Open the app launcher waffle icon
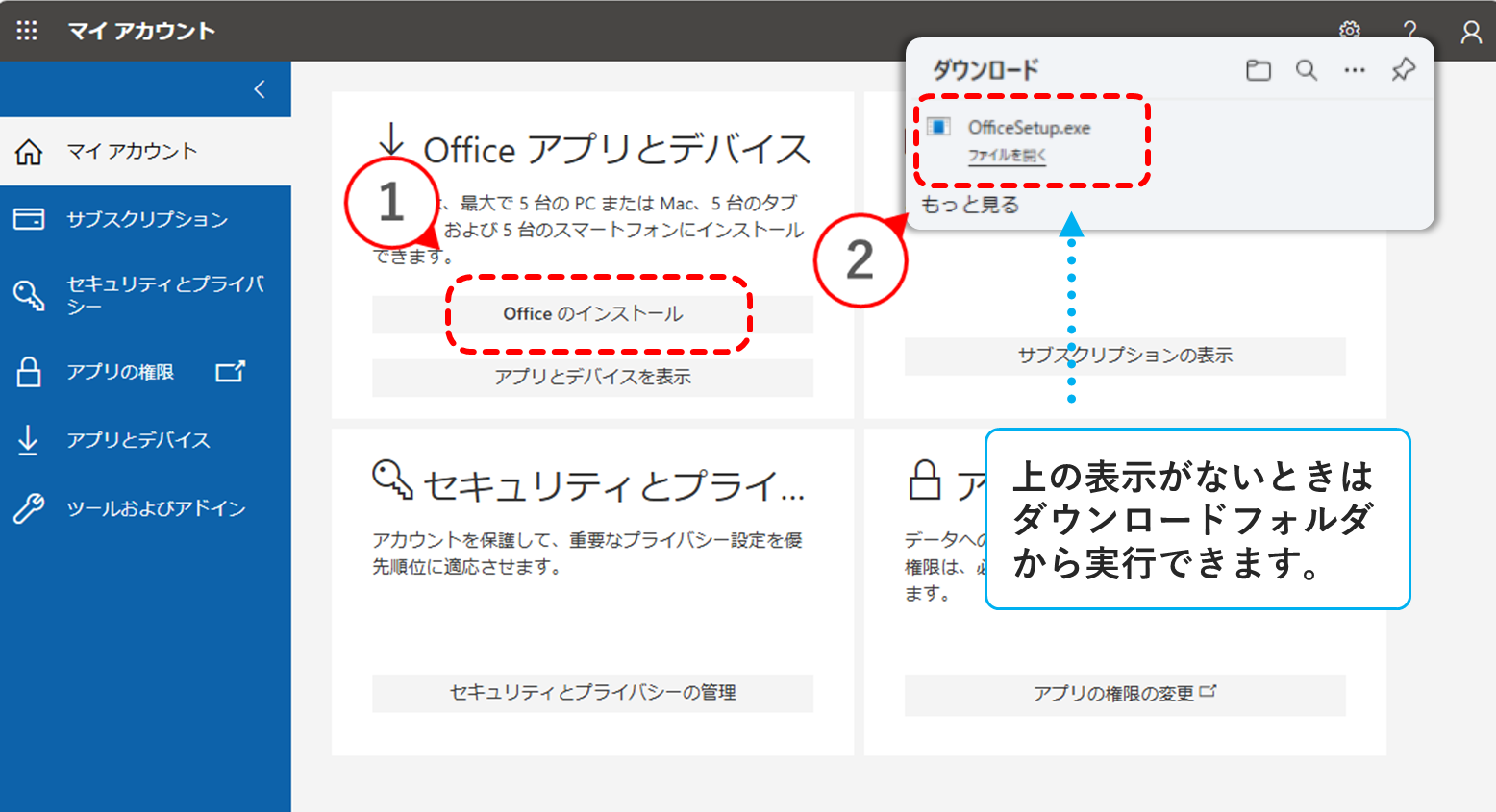The width and height of the screenshot is (1496, 812). (27, 31)
